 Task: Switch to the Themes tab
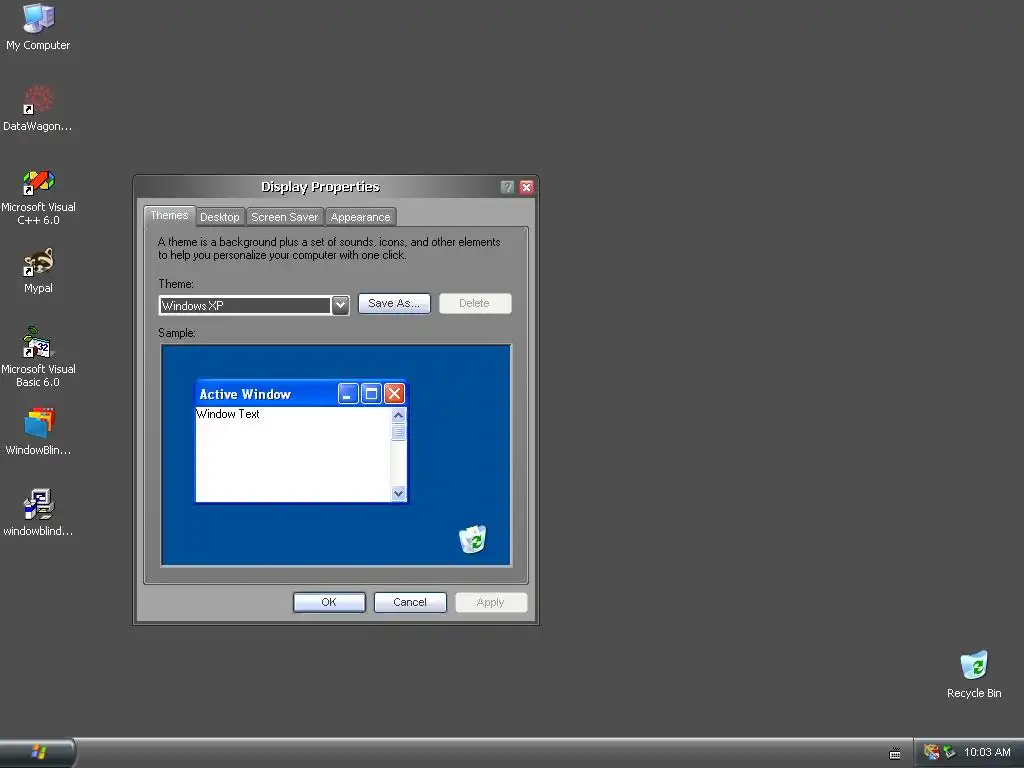(169, 216)
